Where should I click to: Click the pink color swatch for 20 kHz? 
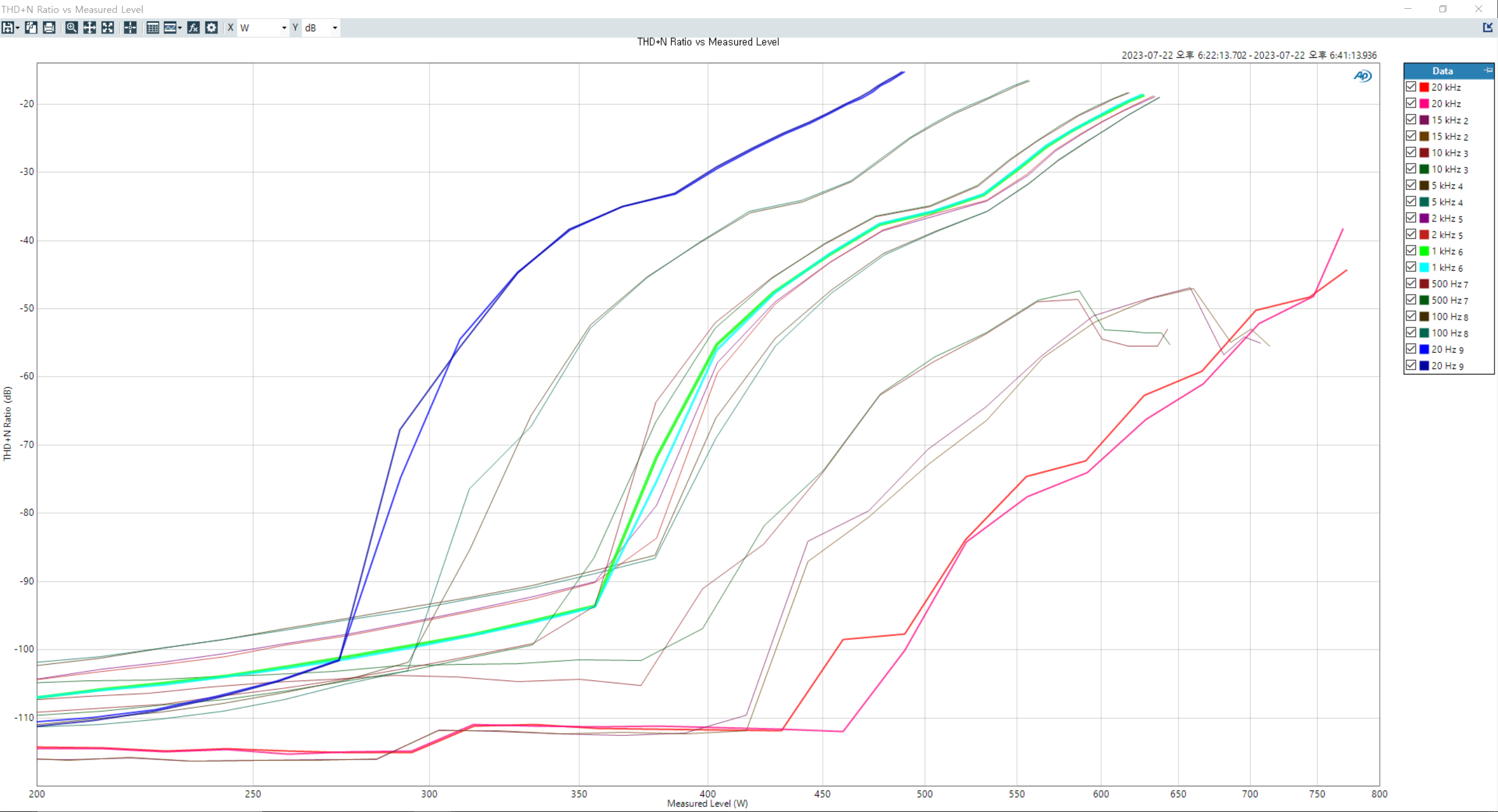(x=1424, y=104)
